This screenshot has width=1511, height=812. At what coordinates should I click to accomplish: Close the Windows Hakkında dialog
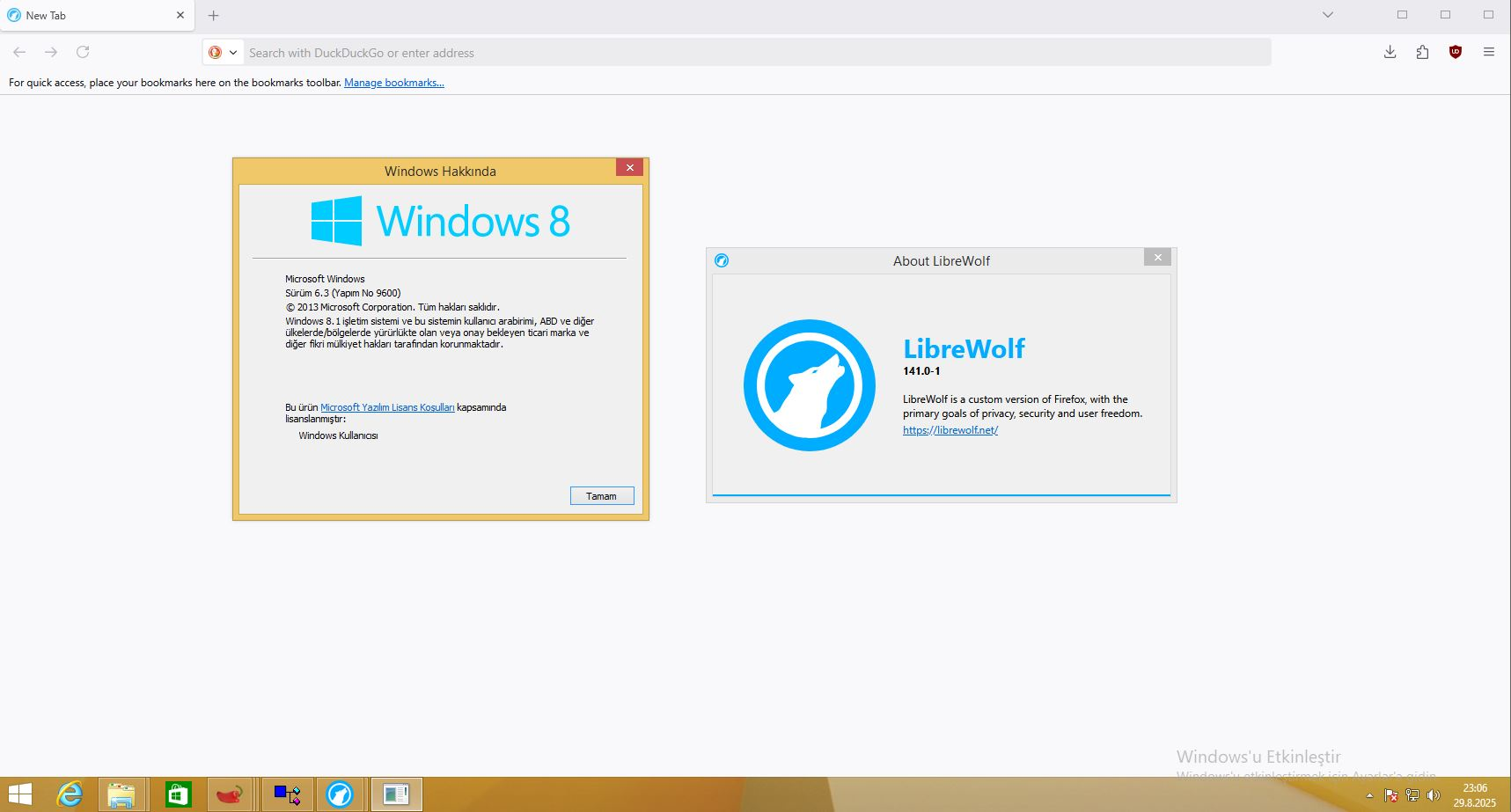(x=629, y=167)
